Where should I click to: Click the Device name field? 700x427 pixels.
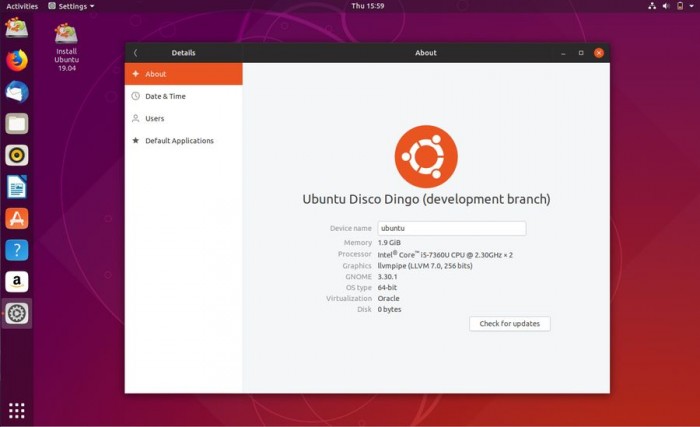click(452, 228)
